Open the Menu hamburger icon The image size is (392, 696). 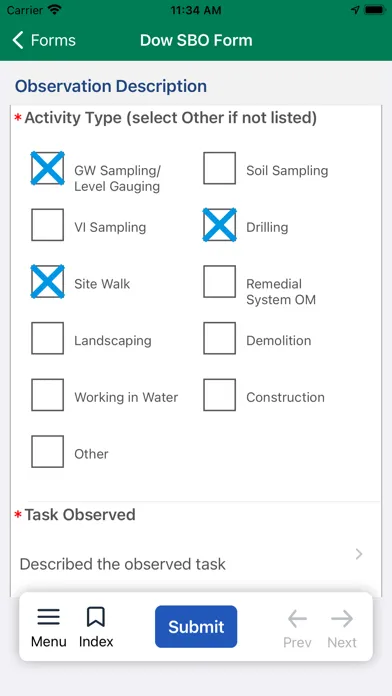coord(48,617)
